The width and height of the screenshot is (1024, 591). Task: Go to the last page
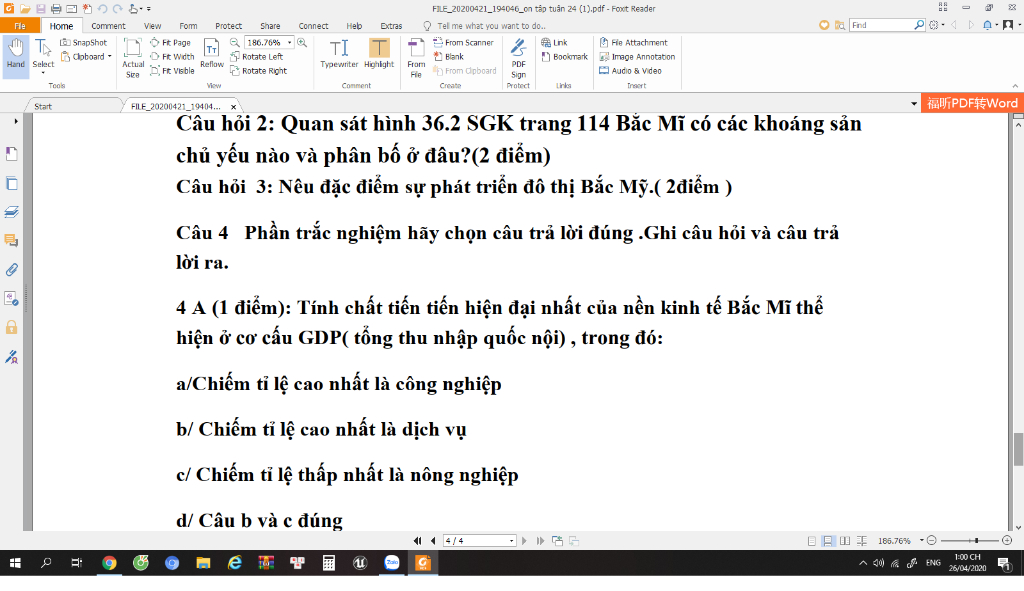point(540,541)
